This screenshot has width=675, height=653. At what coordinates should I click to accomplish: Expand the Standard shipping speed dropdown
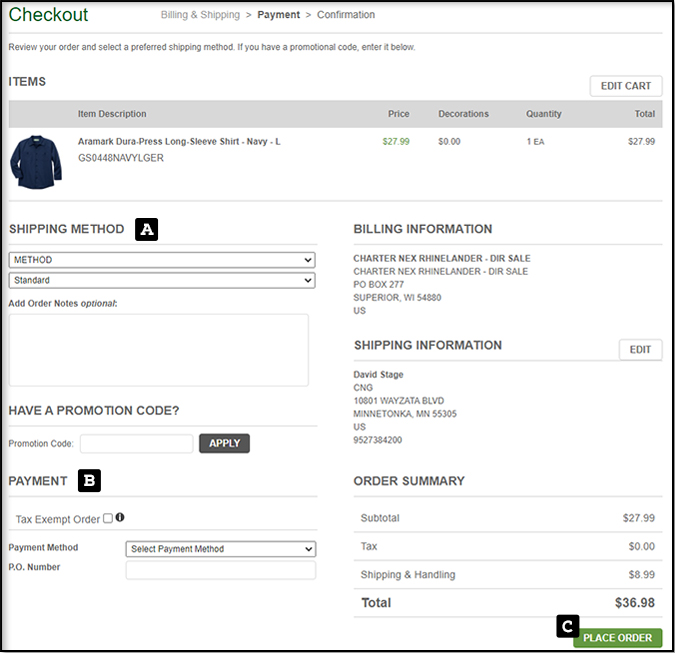click(161, 281)
